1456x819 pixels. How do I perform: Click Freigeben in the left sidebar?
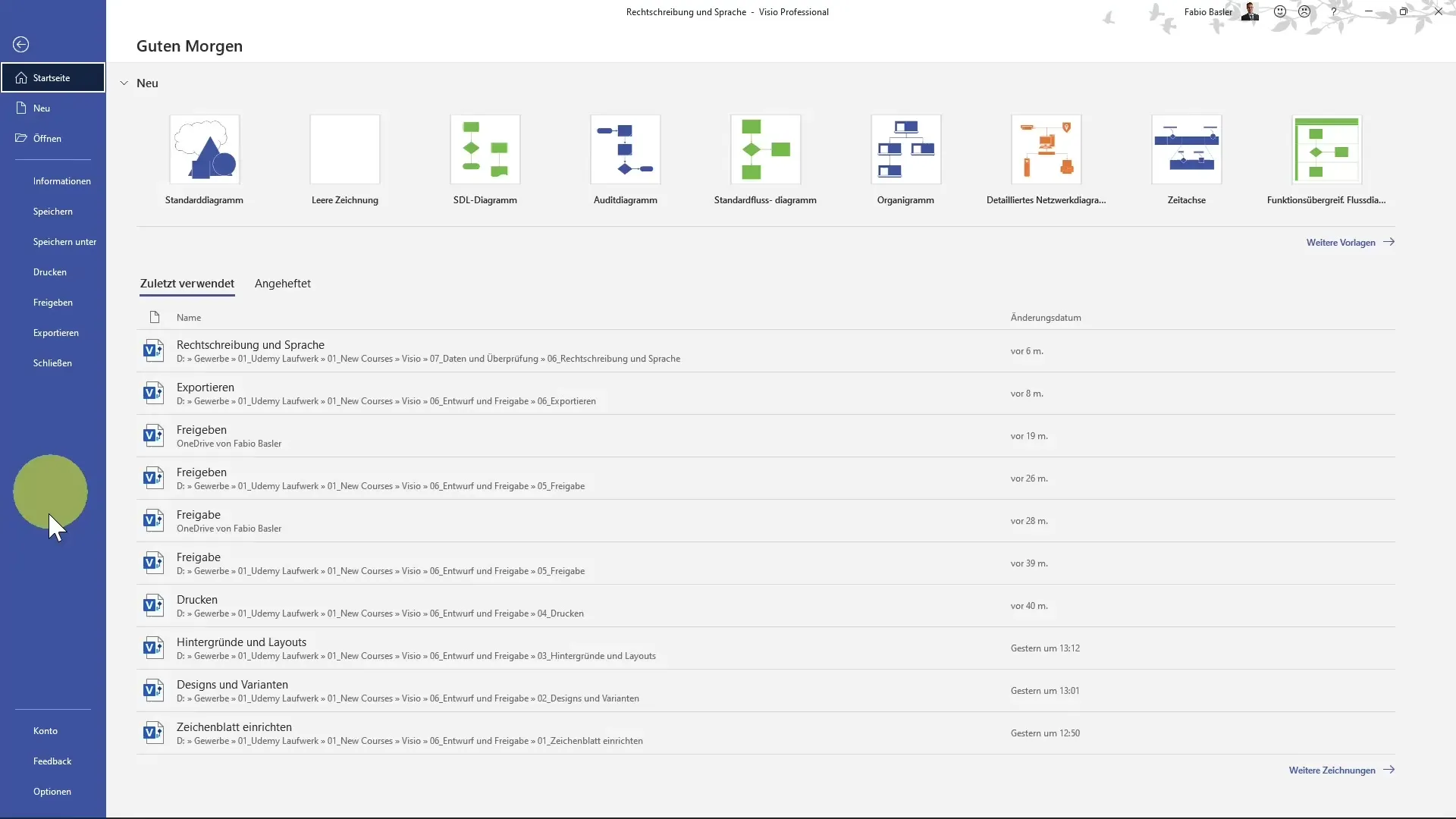(x=53, y=301)
